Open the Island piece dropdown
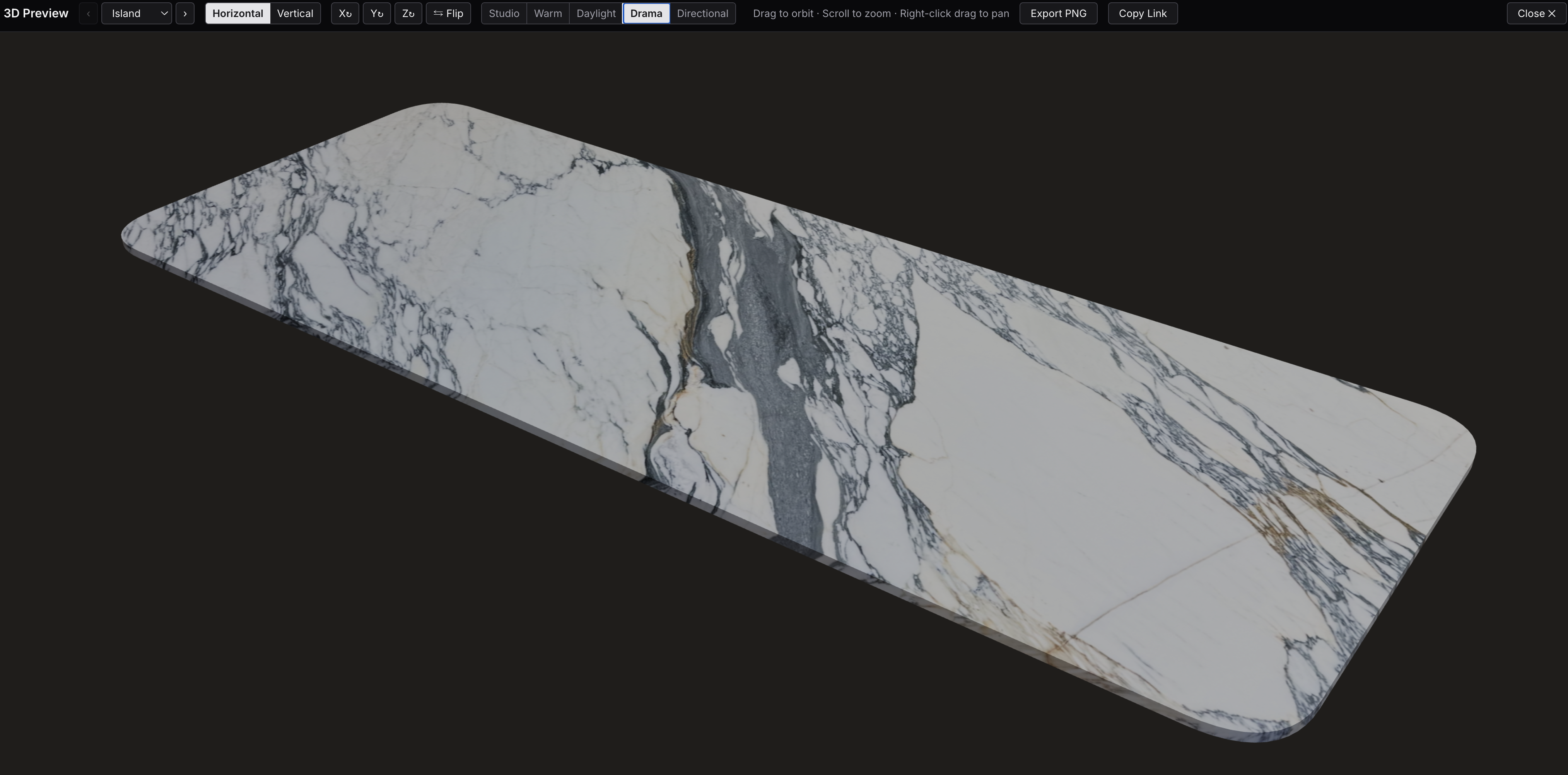This screenshot has height=775, width=1568. pos(137,14)
